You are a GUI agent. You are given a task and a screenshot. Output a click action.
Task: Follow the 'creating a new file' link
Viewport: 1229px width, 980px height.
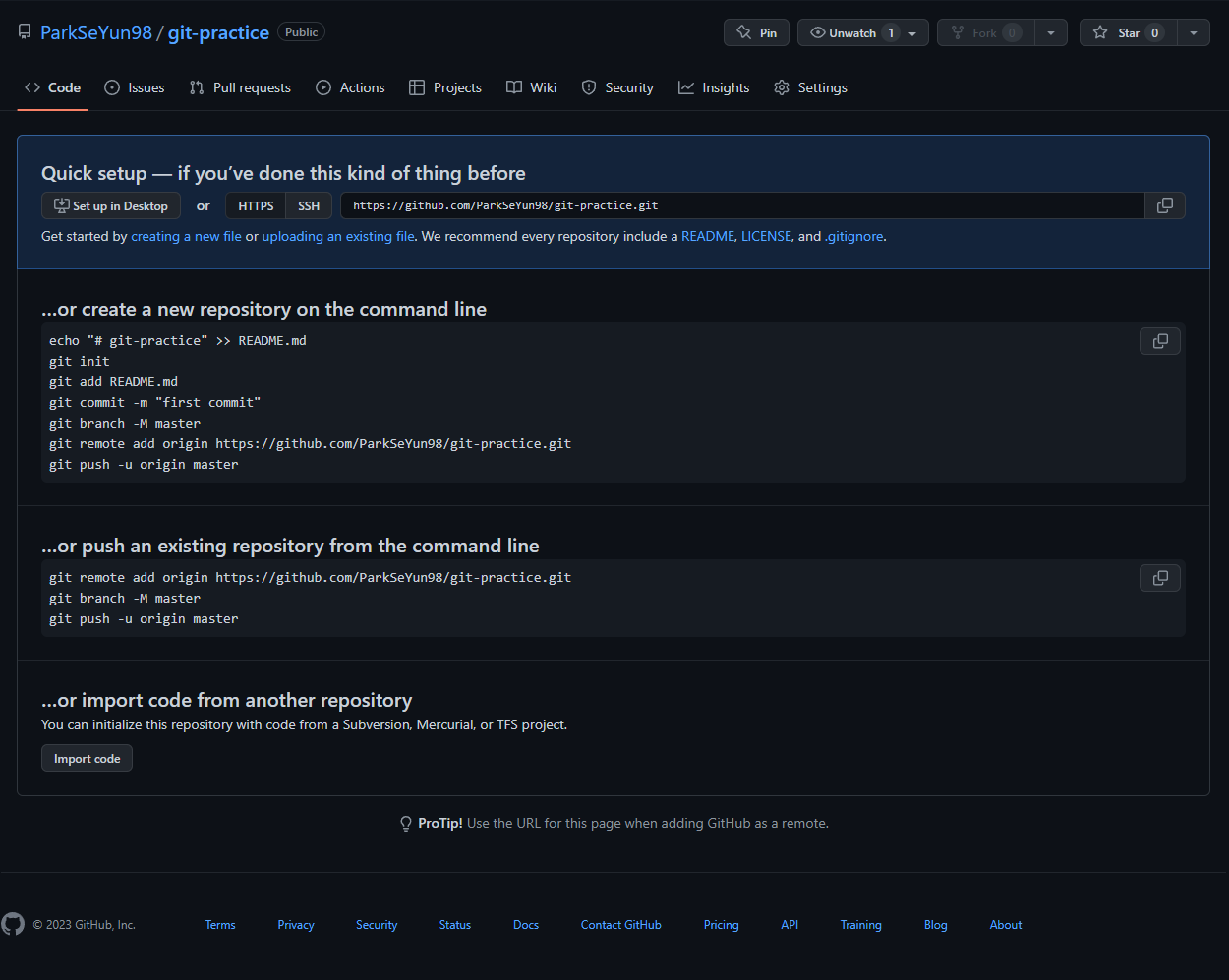point(186,236)
